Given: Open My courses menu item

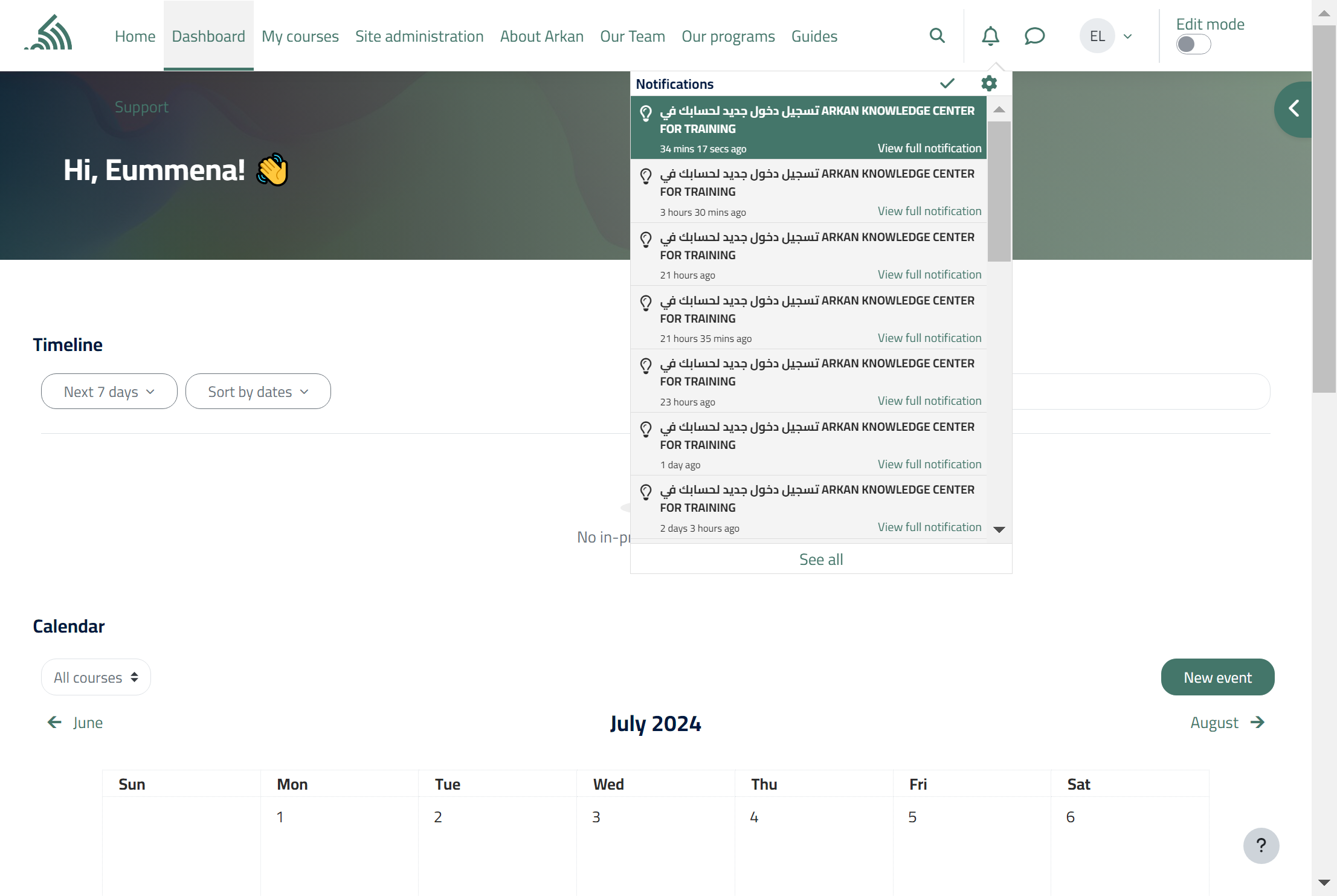Looking at the screenshot, I should point(300,36).
